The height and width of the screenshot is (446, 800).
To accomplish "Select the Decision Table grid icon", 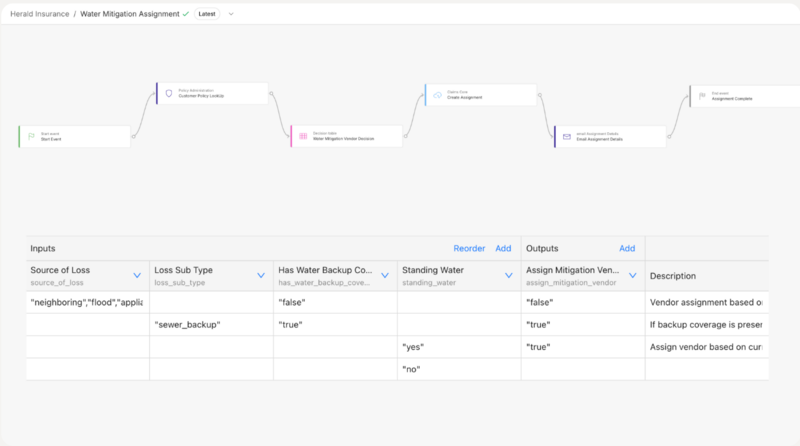I will (303, 136).
